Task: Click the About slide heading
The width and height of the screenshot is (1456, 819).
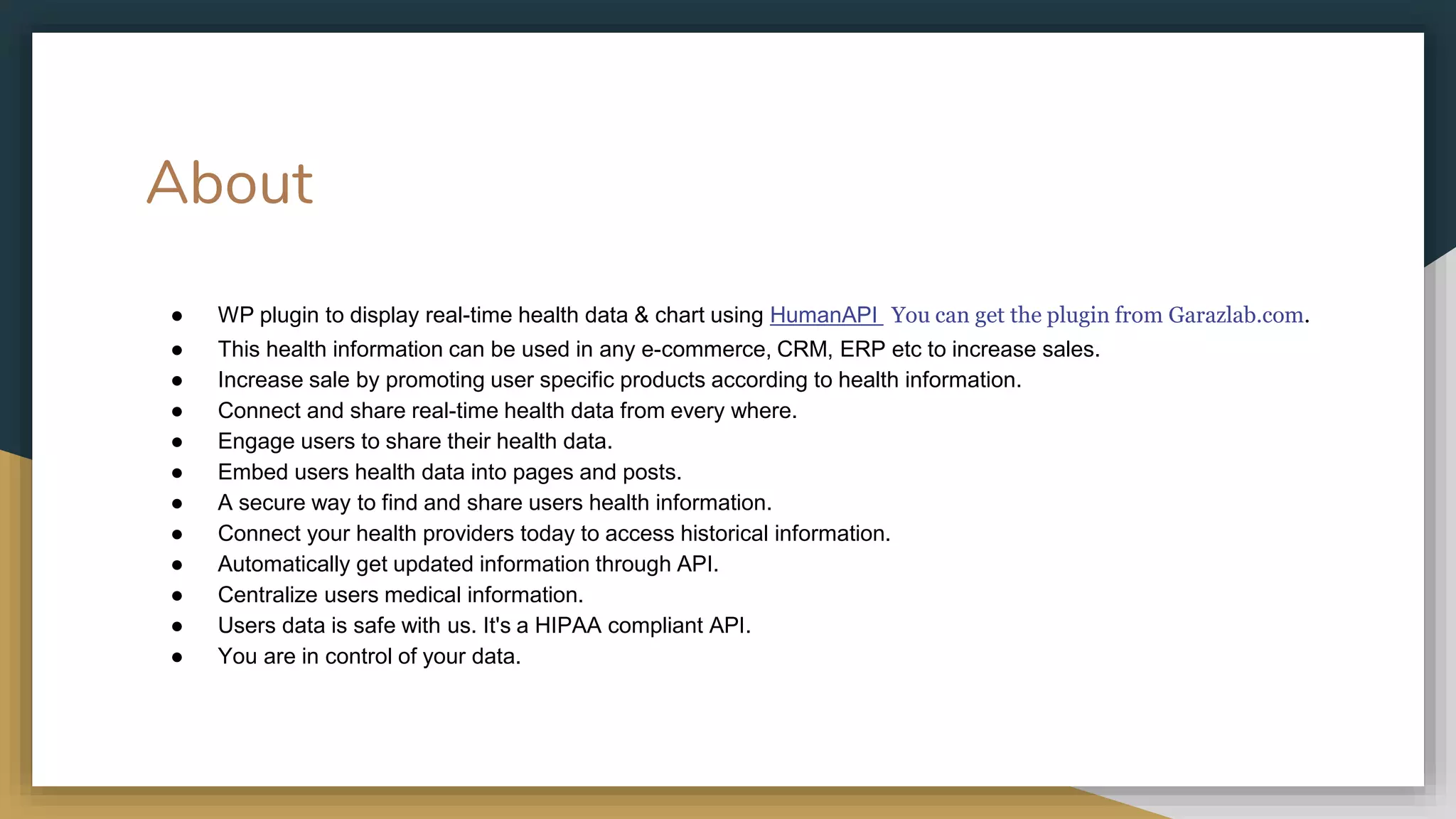Action: [x=230, y=183]
